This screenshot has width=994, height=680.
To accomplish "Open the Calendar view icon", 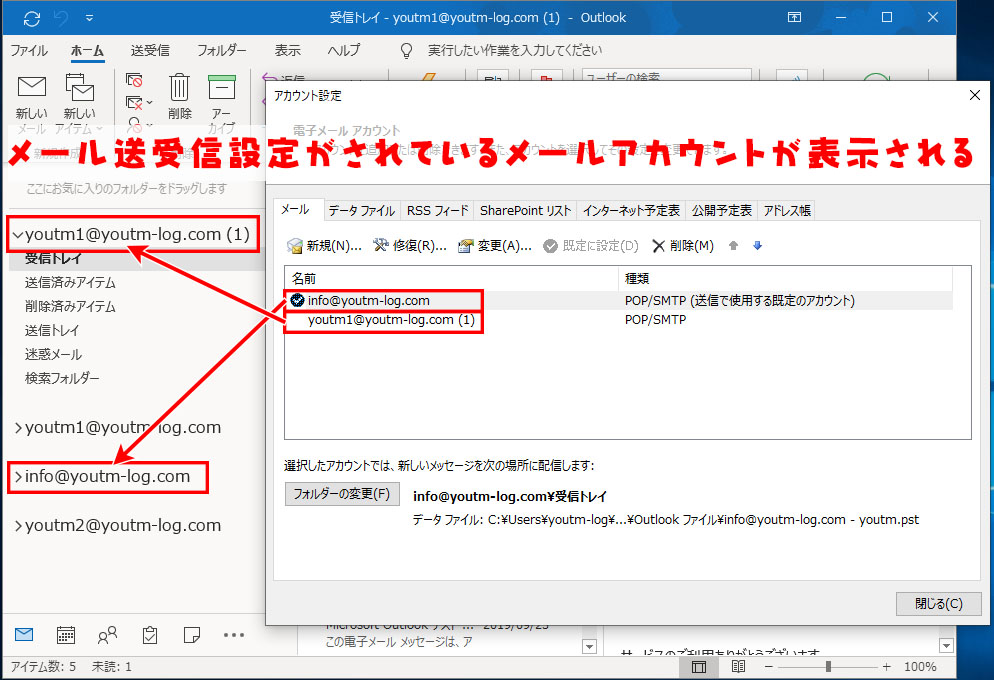I will (66, 634).
